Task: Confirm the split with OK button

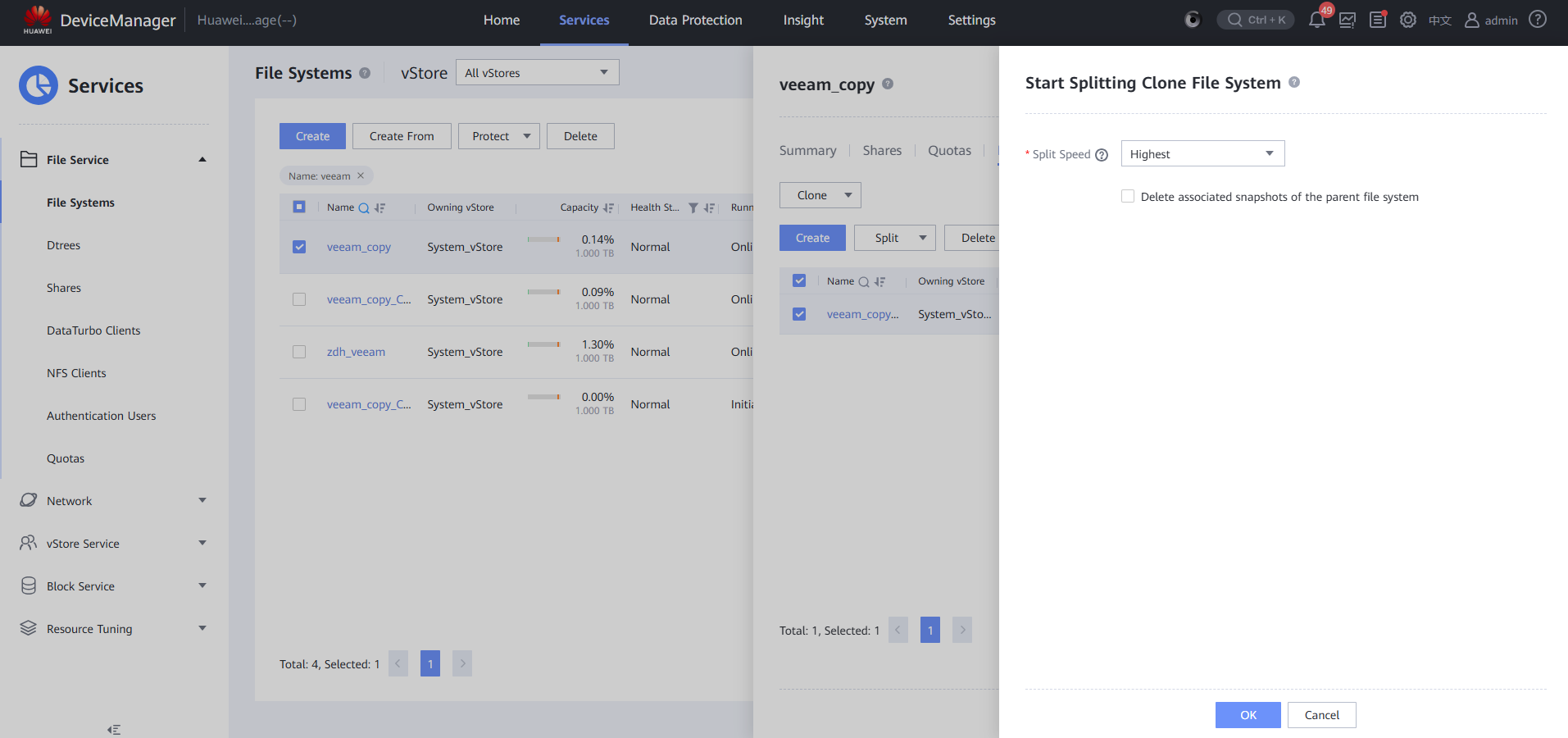Action: pyautogui.click(x=1248, y=715)
